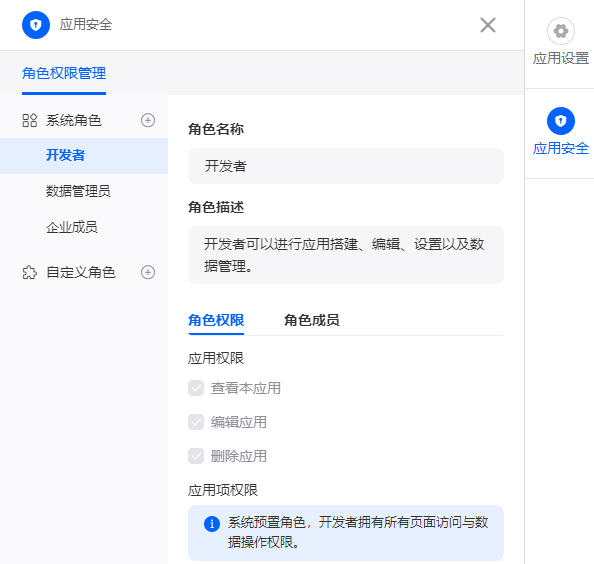Click the 自定义角色 puzzle icon
594x564 pixels.
point(30,272)
